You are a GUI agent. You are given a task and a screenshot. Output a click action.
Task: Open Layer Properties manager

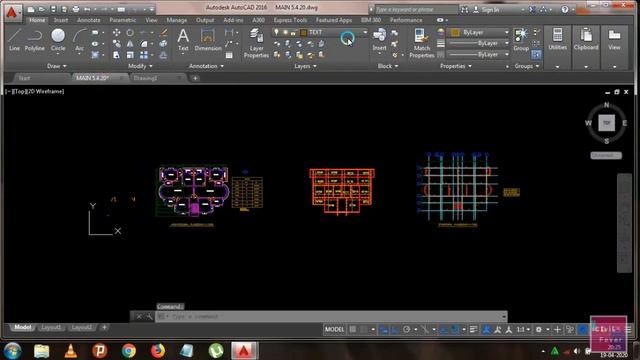coord(256,43)
